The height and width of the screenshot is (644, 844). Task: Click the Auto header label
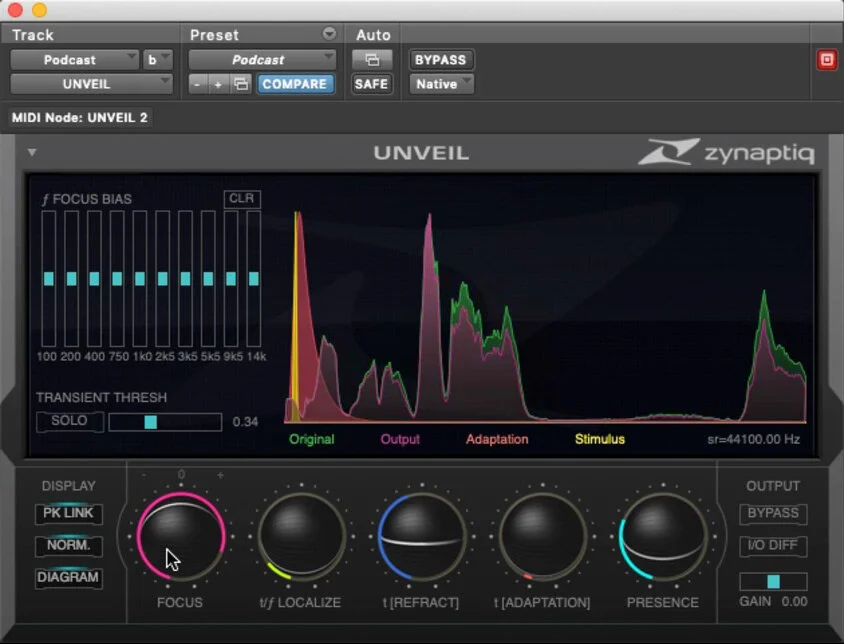coord(374,35)
